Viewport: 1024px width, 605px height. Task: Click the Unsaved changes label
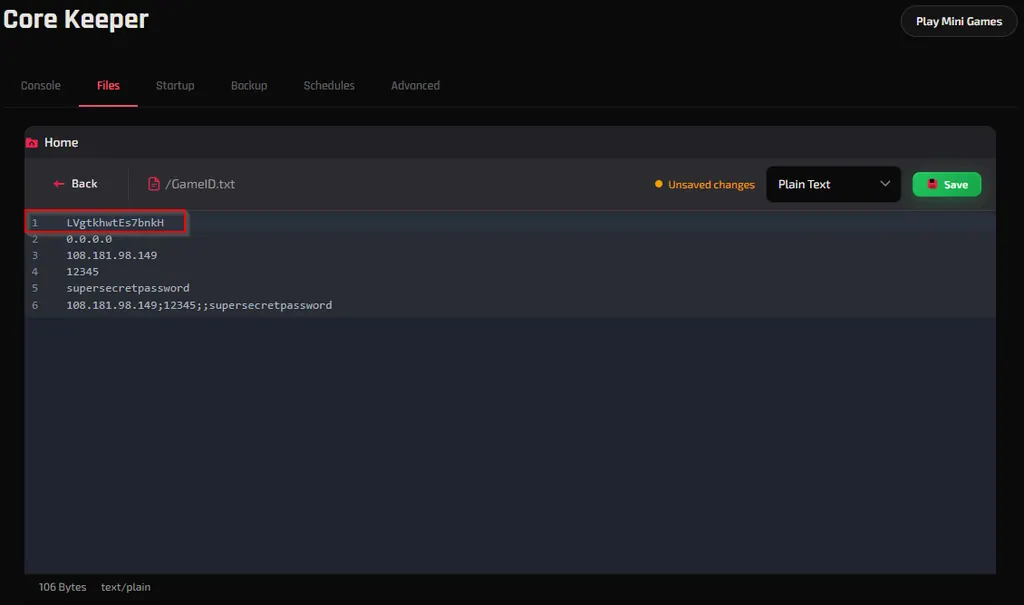[x=711, y=185]
